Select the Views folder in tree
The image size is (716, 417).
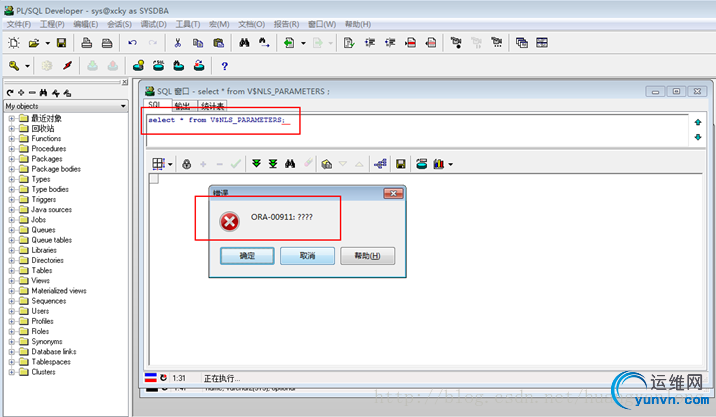point(40,280)
